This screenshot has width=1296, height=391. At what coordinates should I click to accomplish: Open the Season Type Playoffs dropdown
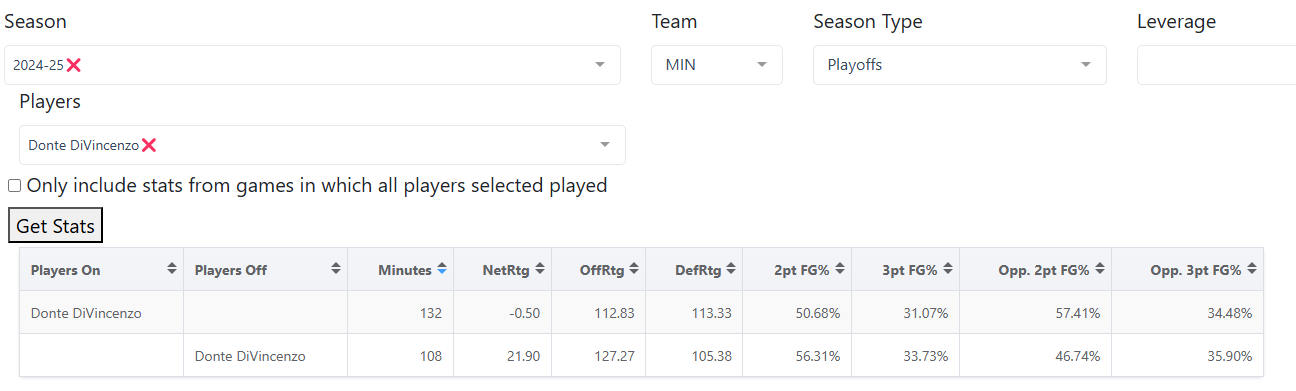960,65
